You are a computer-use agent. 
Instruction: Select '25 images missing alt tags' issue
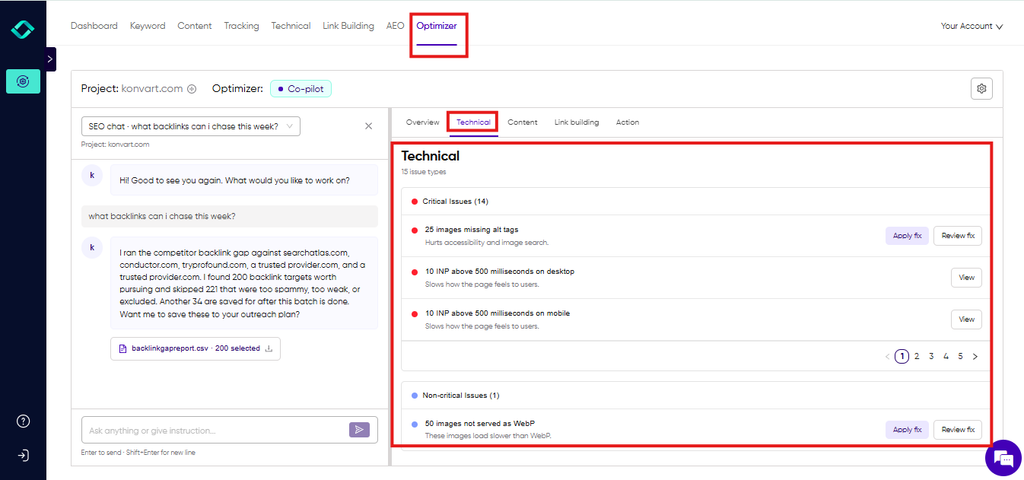click(472, 230)
